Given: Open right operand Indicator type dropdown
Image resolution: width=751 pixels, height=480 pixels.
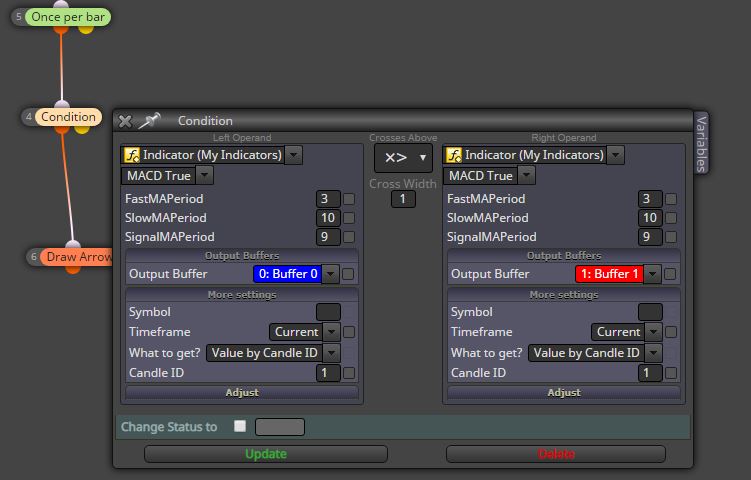Looking at the screenshot, I should [615, 155].
